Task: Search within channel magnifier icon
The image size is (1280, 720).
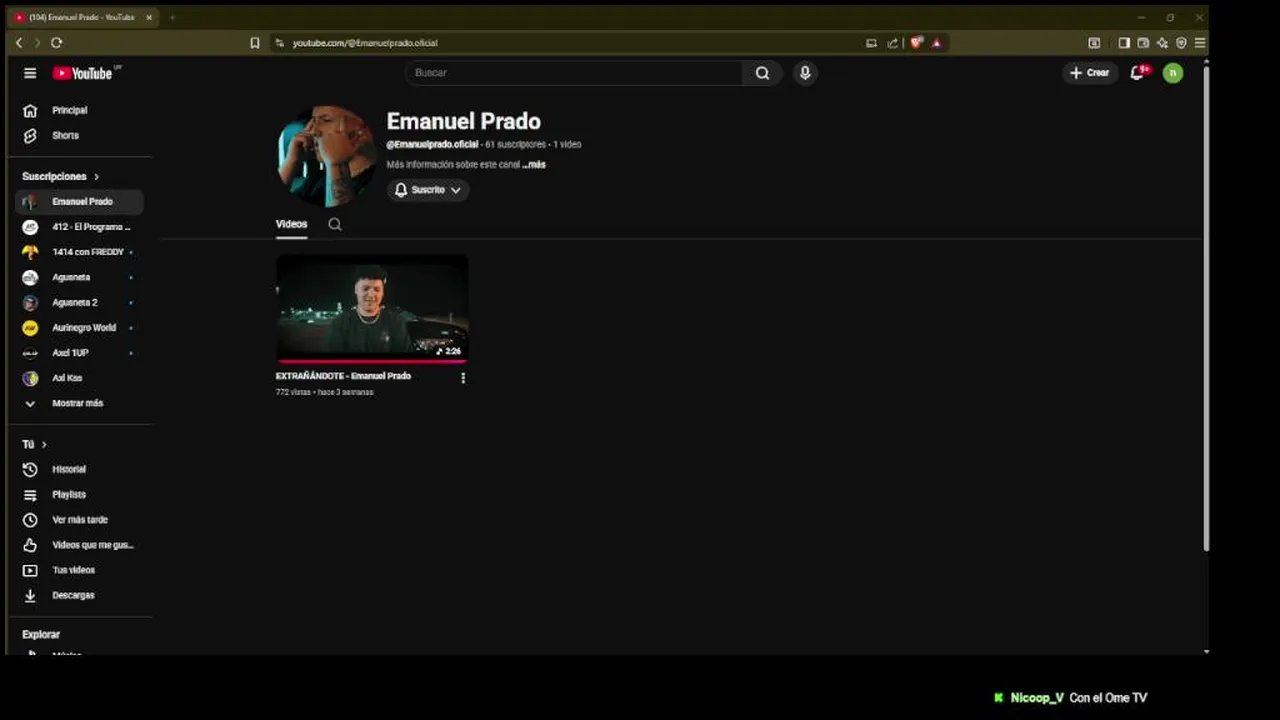Action: [335, 224]
